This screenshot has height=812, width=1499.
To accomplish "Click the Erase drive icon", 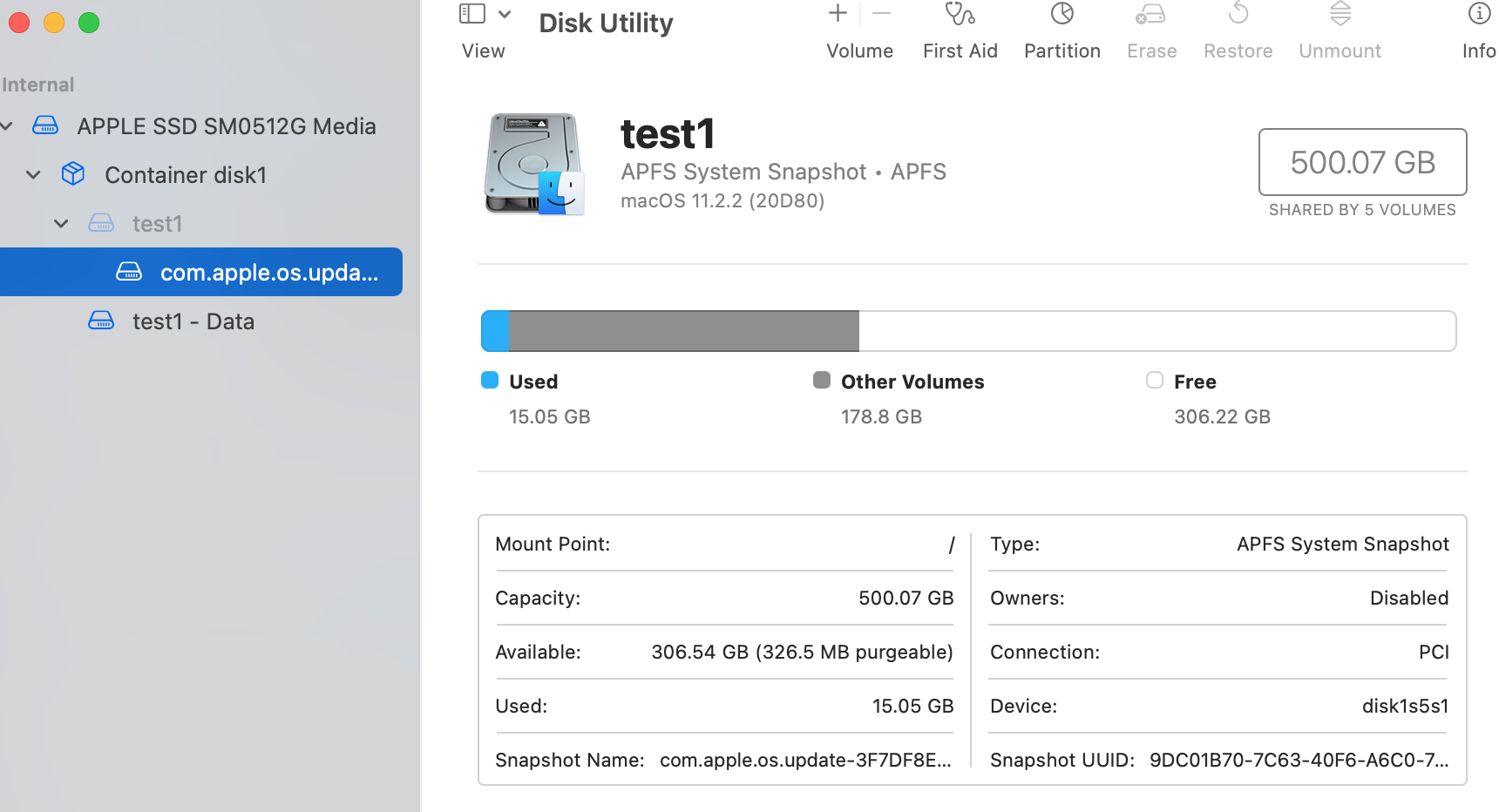I will (1151, 14).
